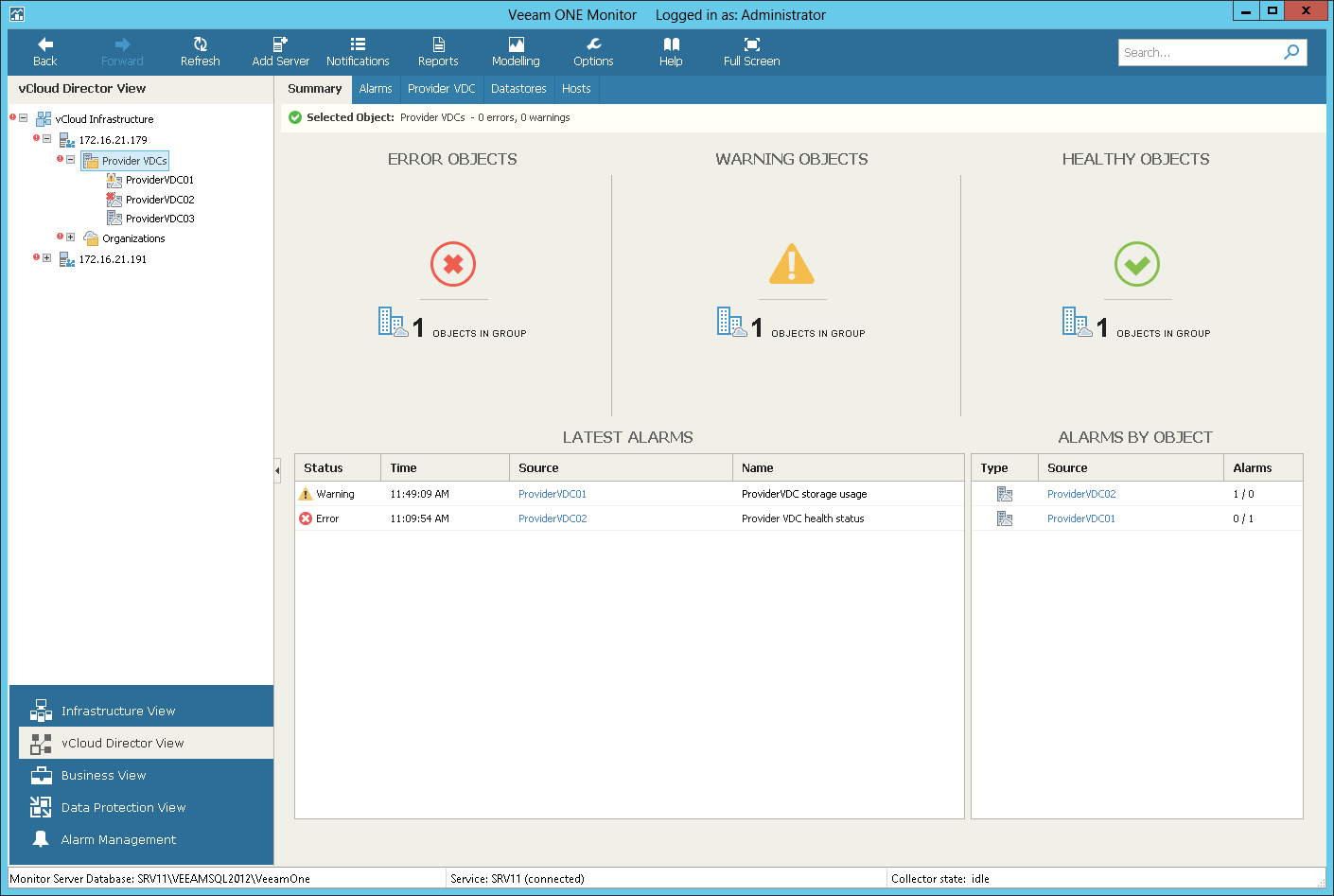Collapse the 172.16.21.179 server node
The height and width of the screenshot is (896, 1334).
point(47,139)
